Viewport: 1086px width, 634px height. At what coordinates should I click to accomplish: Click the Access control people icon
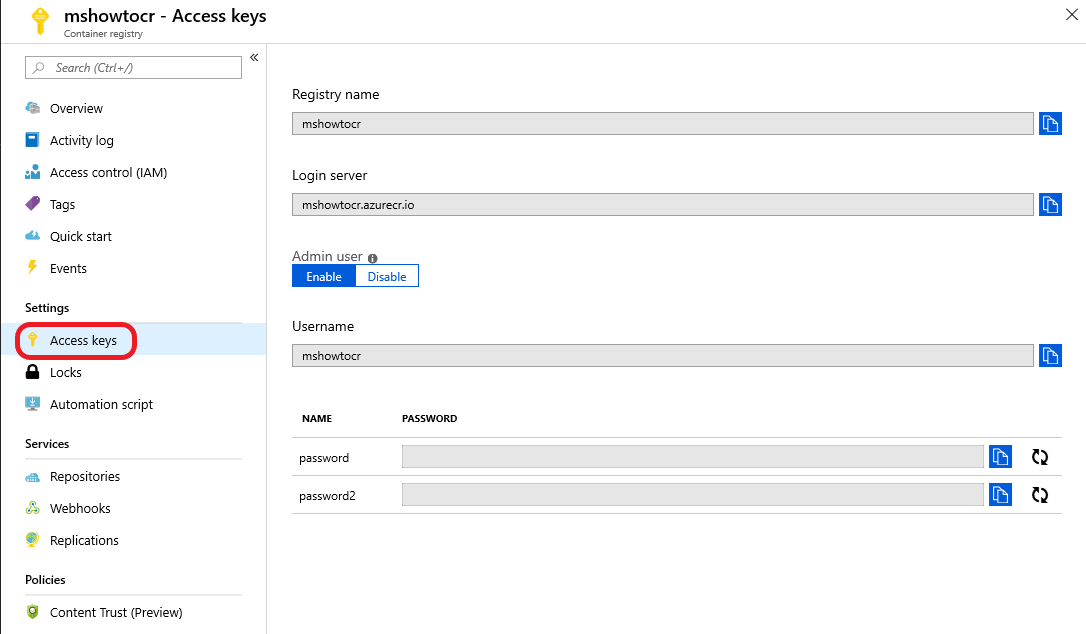(33, 172)
